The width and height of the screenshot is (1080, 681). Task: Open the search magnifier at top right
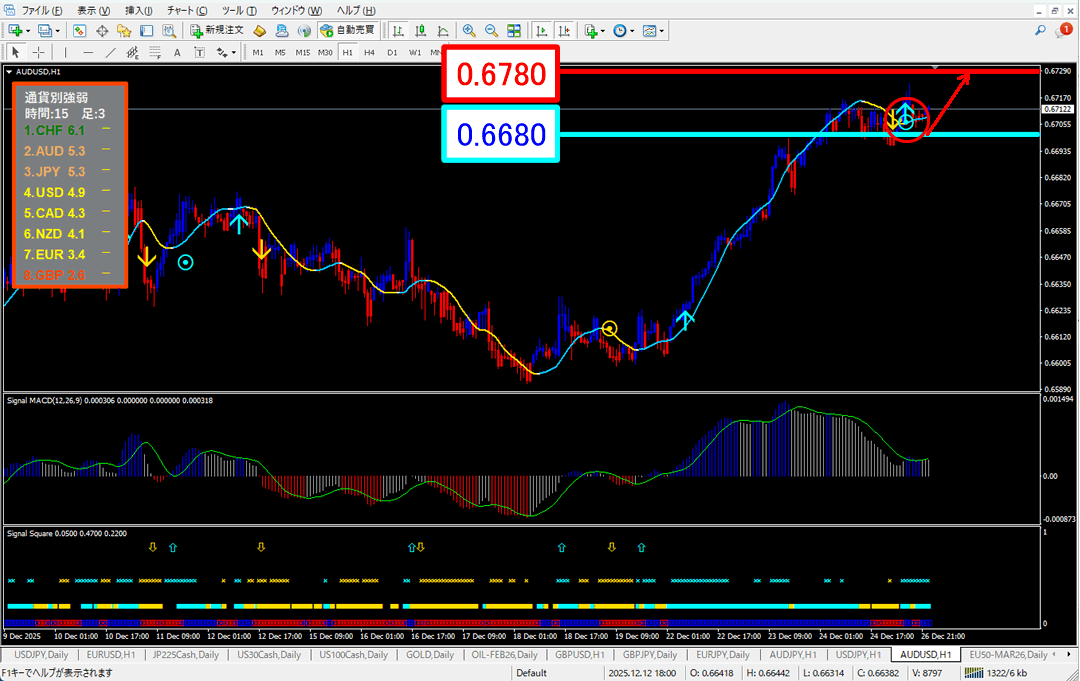coord(1042,31)
